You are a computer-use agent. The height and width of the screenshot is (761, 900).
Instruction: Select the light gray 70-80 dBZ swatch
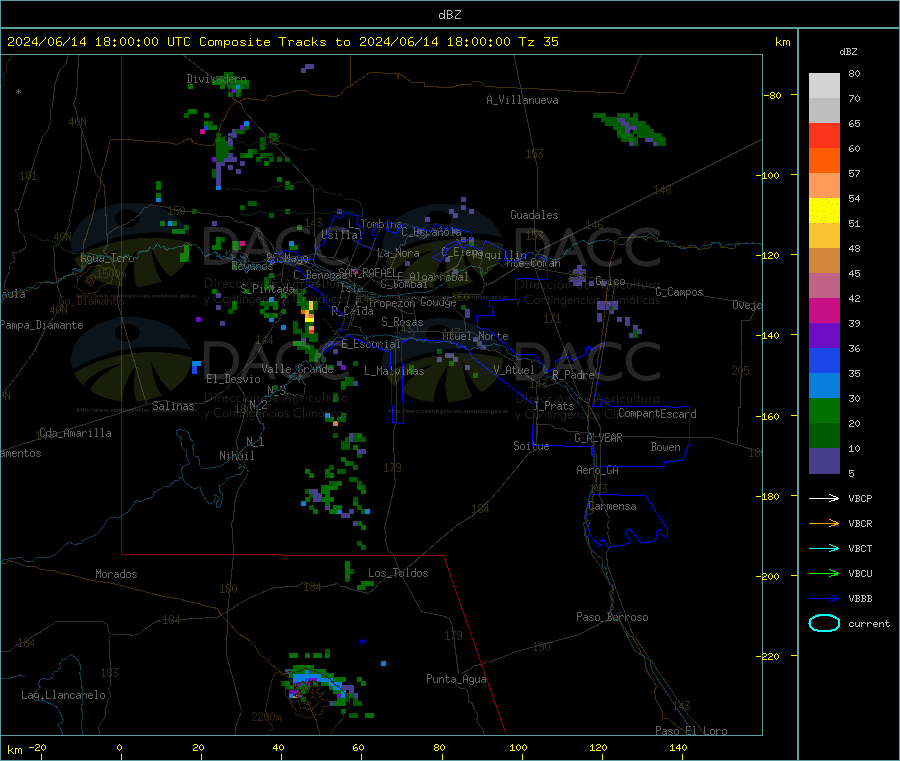(x=824, y=86)
